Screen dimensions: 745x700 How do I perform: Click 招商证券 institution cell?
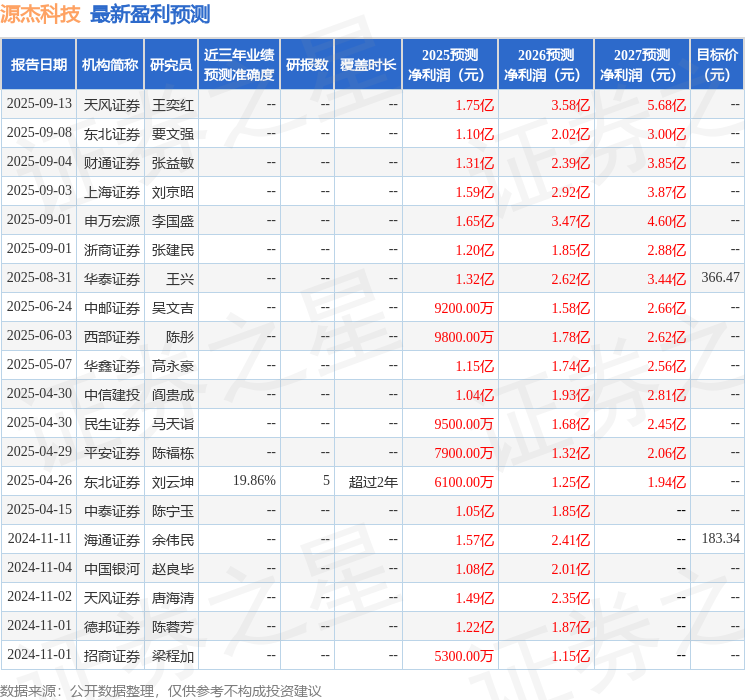(x=112, y=656)
